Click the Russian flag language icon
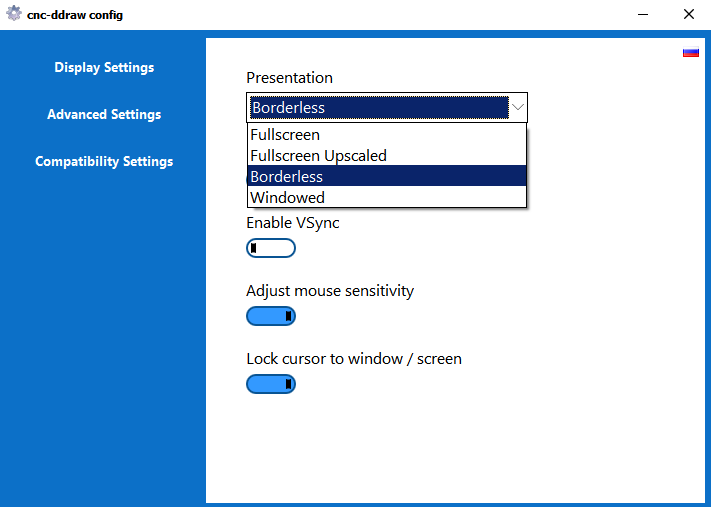The height and width of the screenshot is (507, 711). tap(690, 52)
